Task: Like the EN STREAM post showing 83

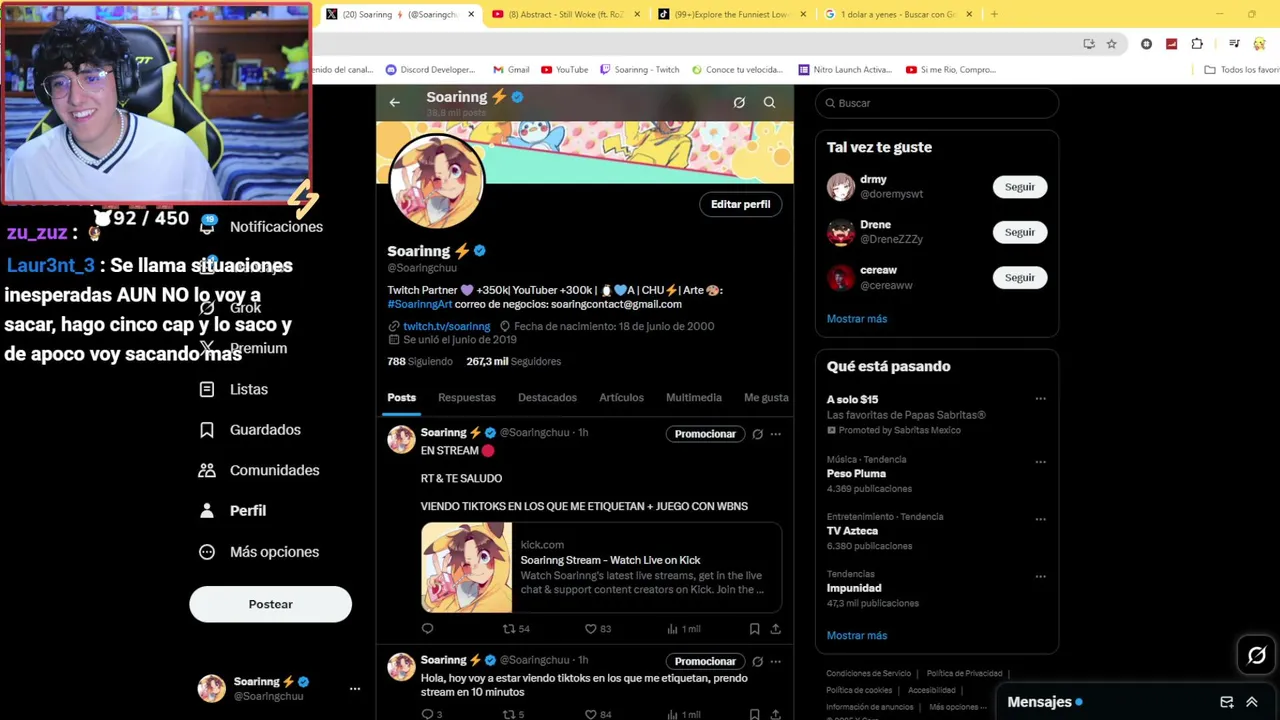Action: pyautogui.click(x=598, y=629)
